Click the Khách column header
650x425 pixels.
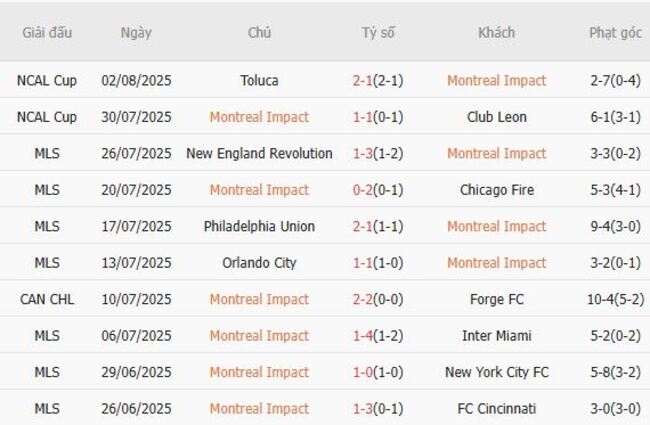[x=497, y=32]
